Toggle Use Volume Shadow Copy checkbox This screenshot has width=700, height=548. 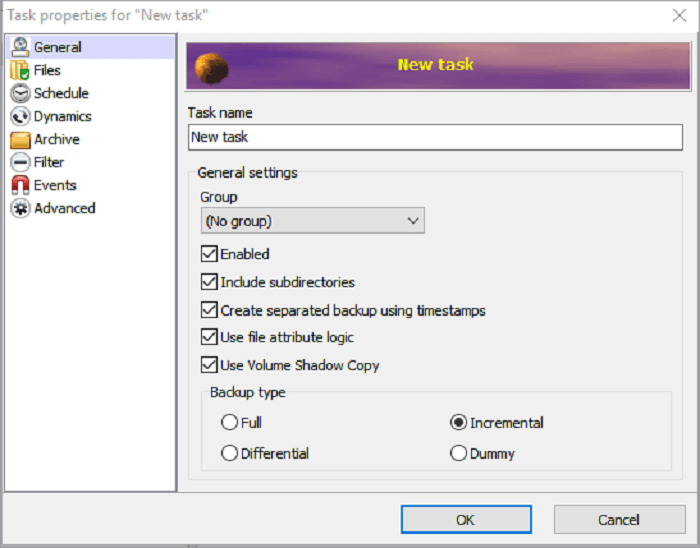(x=209, y=365)
